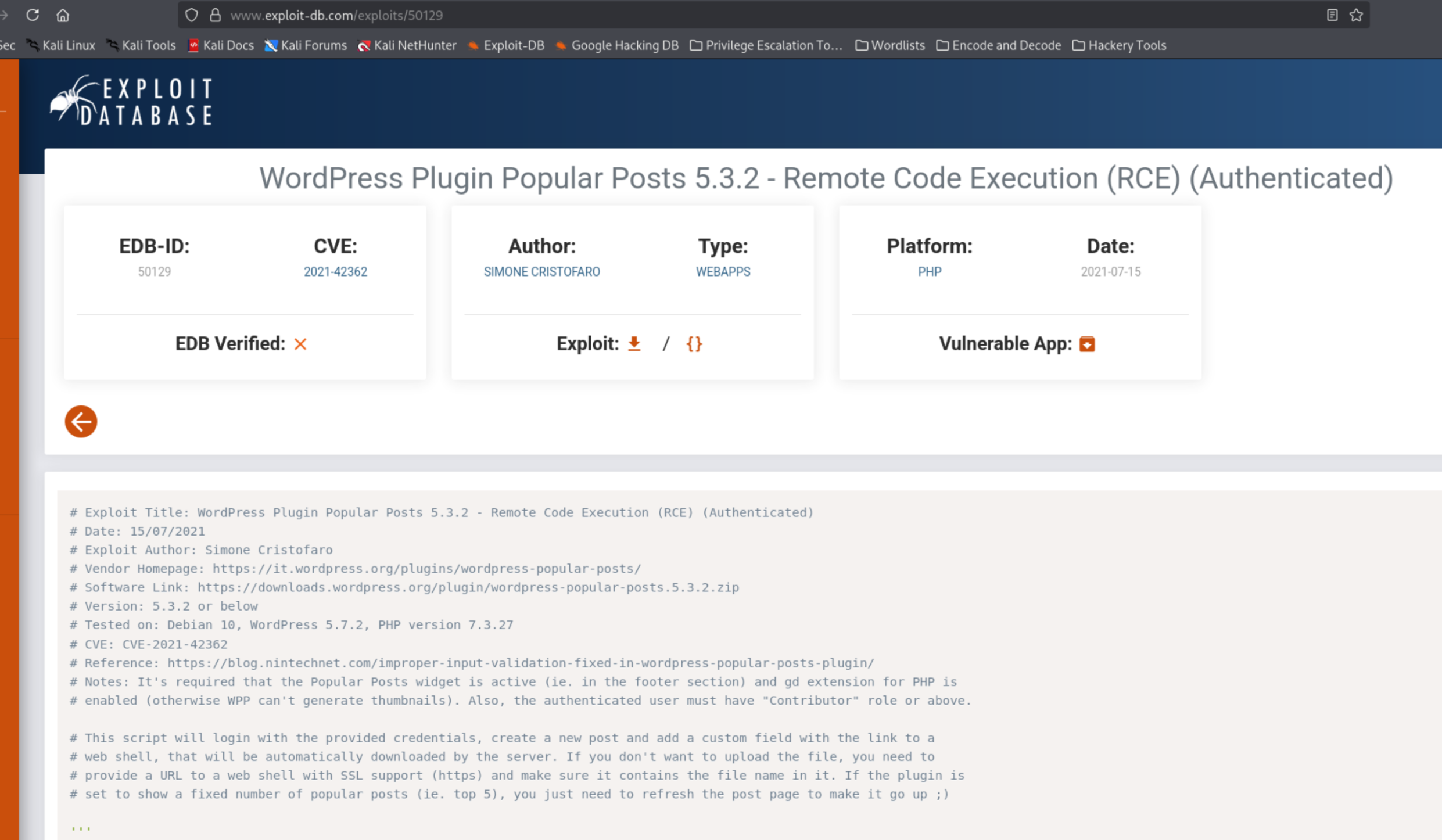
Task: Click the EDB Verified red X icon
Action: pos(300,344)
